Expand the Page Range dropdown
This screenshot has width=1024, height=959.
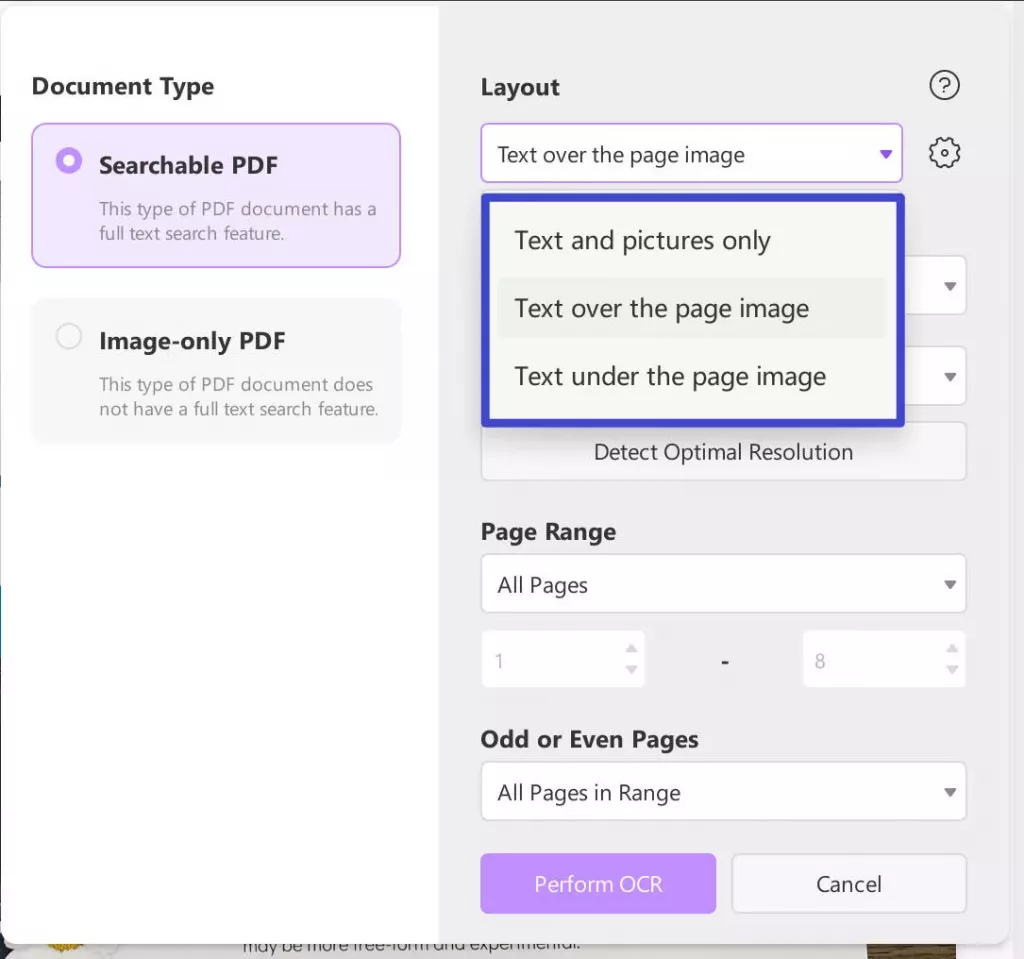(x=723, y=584)
